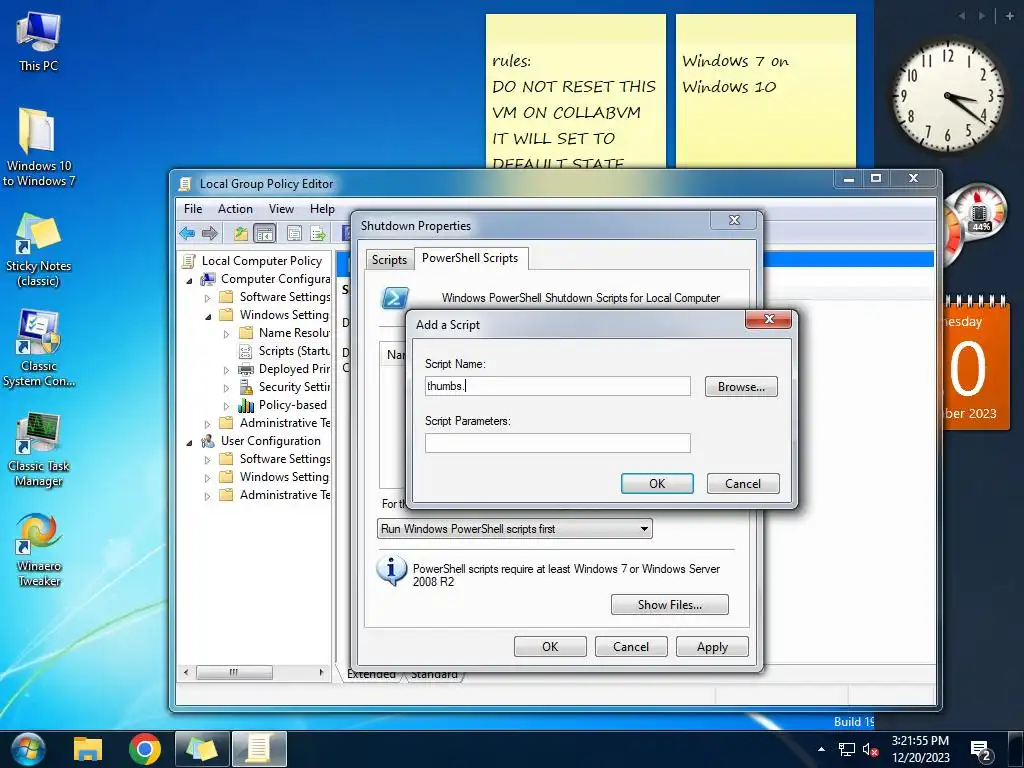Expand the Deployed Printers node
The height and width of the screenshot is (768, 1024).
coord(227,370)
